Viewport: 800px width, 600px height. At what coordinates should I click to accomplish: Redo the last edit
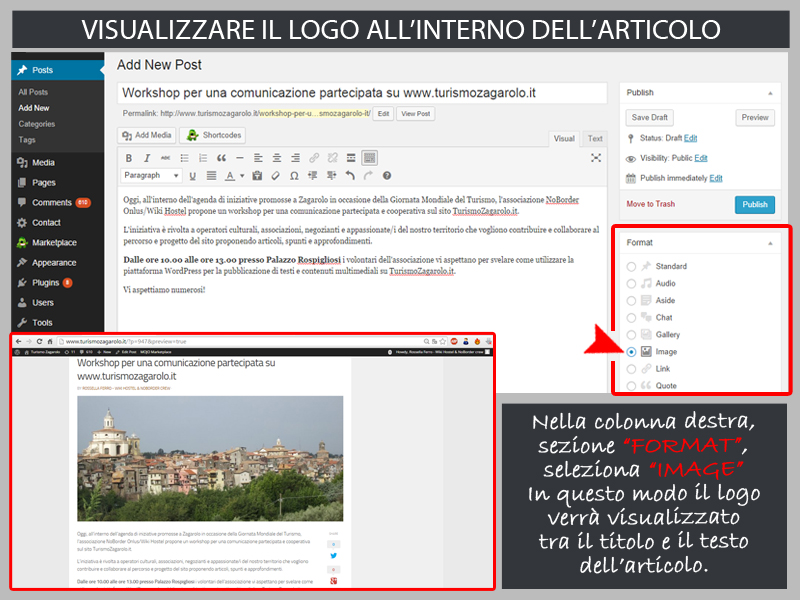(368, 176)
